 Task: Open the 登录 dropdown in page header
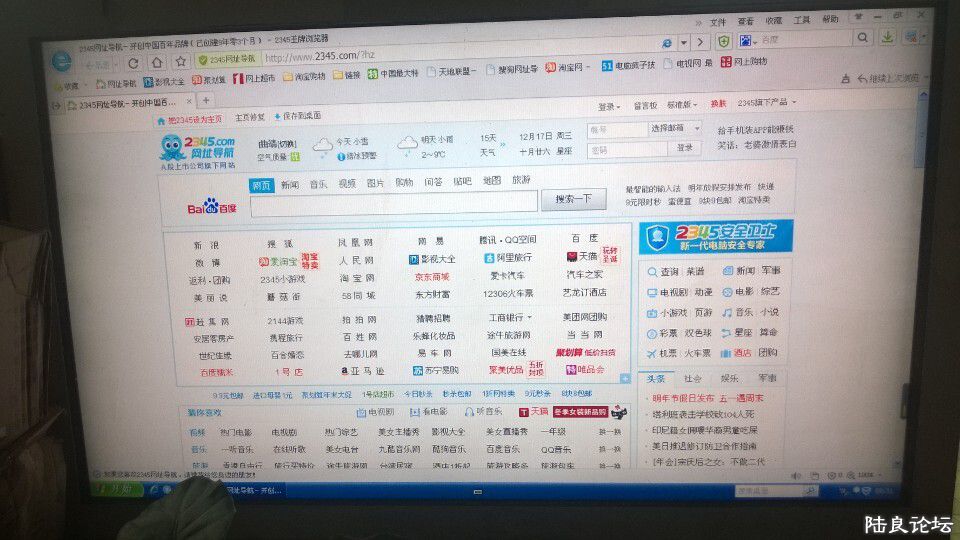[609, 107]
